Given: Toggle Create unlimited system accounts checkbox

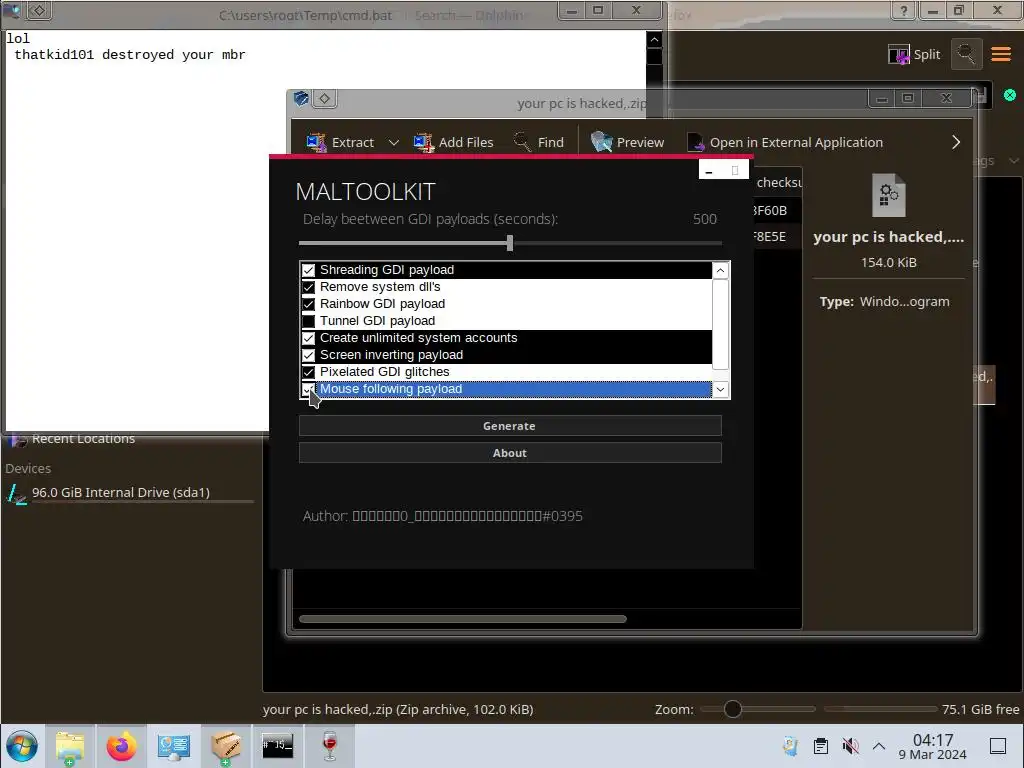Looking at the screenshot, I should point(308,338).
